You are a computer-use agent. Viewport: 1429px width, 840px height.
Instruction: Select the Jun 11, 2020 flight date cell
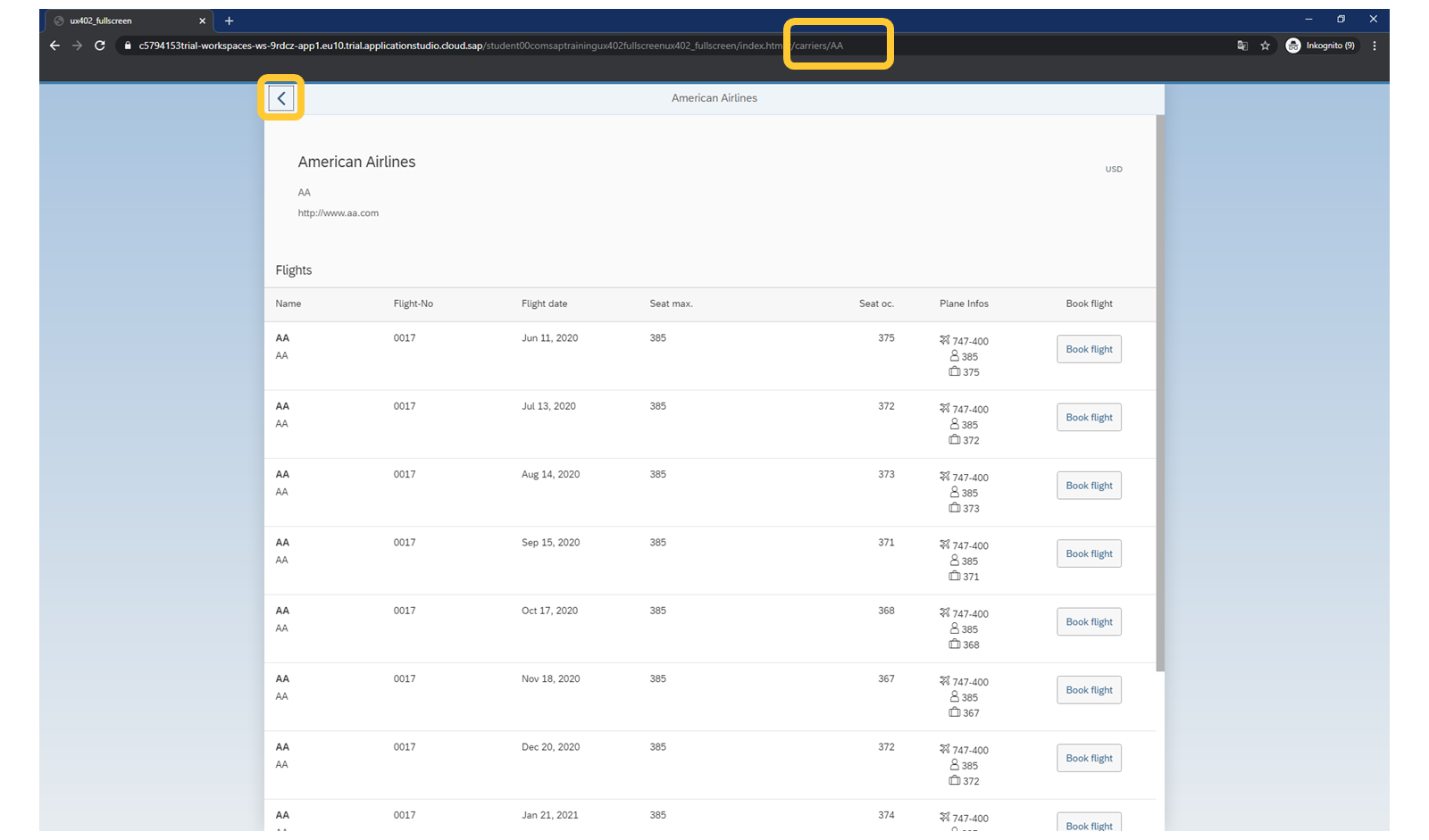click(550, 338)
